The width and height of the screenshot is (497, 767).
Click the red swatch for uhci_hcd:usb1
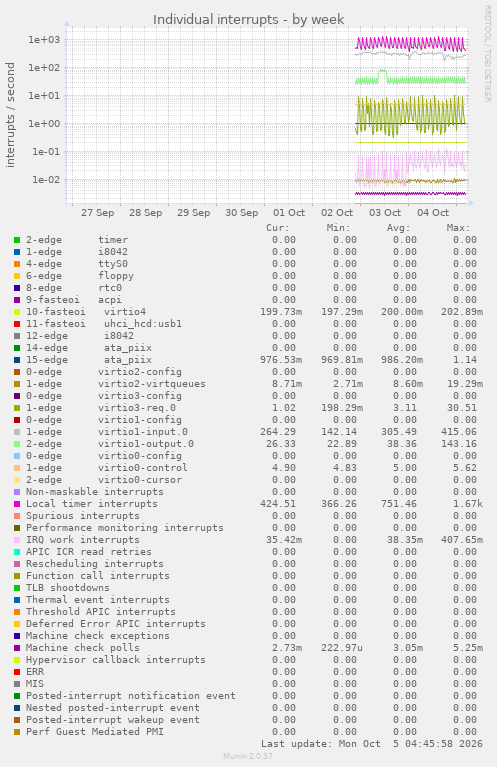pos(17,324)
